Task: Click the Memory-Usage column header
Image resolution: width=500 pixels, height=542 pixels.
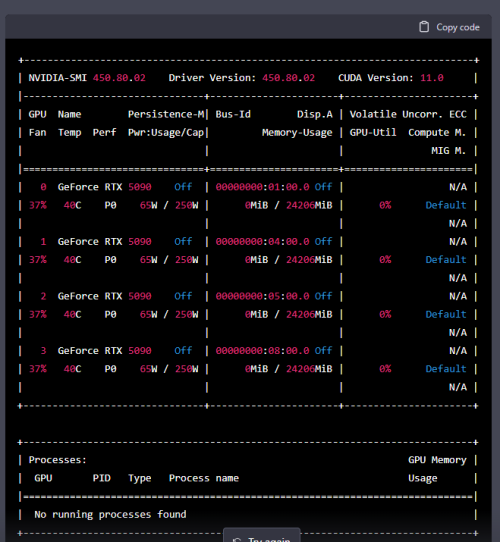Action: (297, 133)
